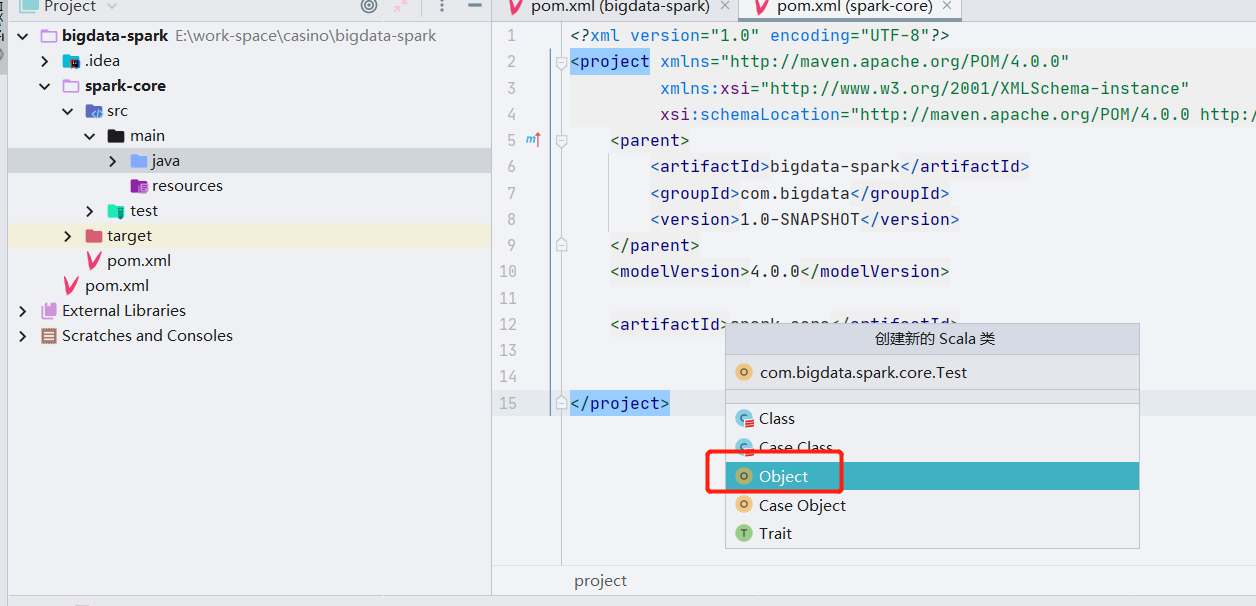Click the locate-in-project target icon
1256x606 pixels.
[x=369, y=6]
